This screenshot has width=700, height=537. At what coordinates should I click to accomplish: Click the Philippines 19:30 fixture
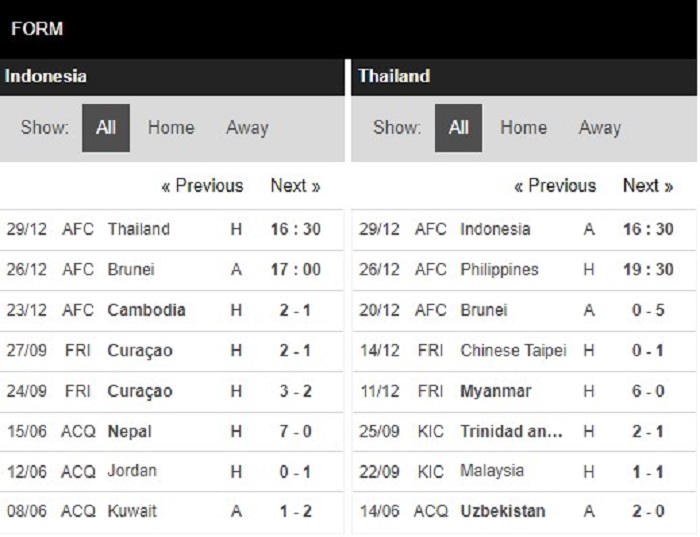coord(499,270)
